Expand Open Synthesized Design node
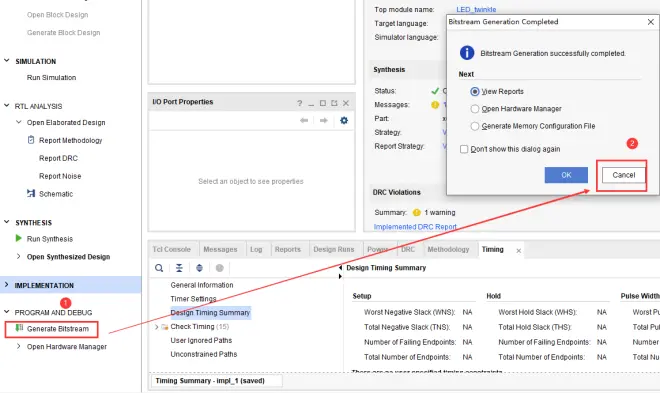Image resolution: width=660 pixels, height=393 pixels. tap(19, 256)
